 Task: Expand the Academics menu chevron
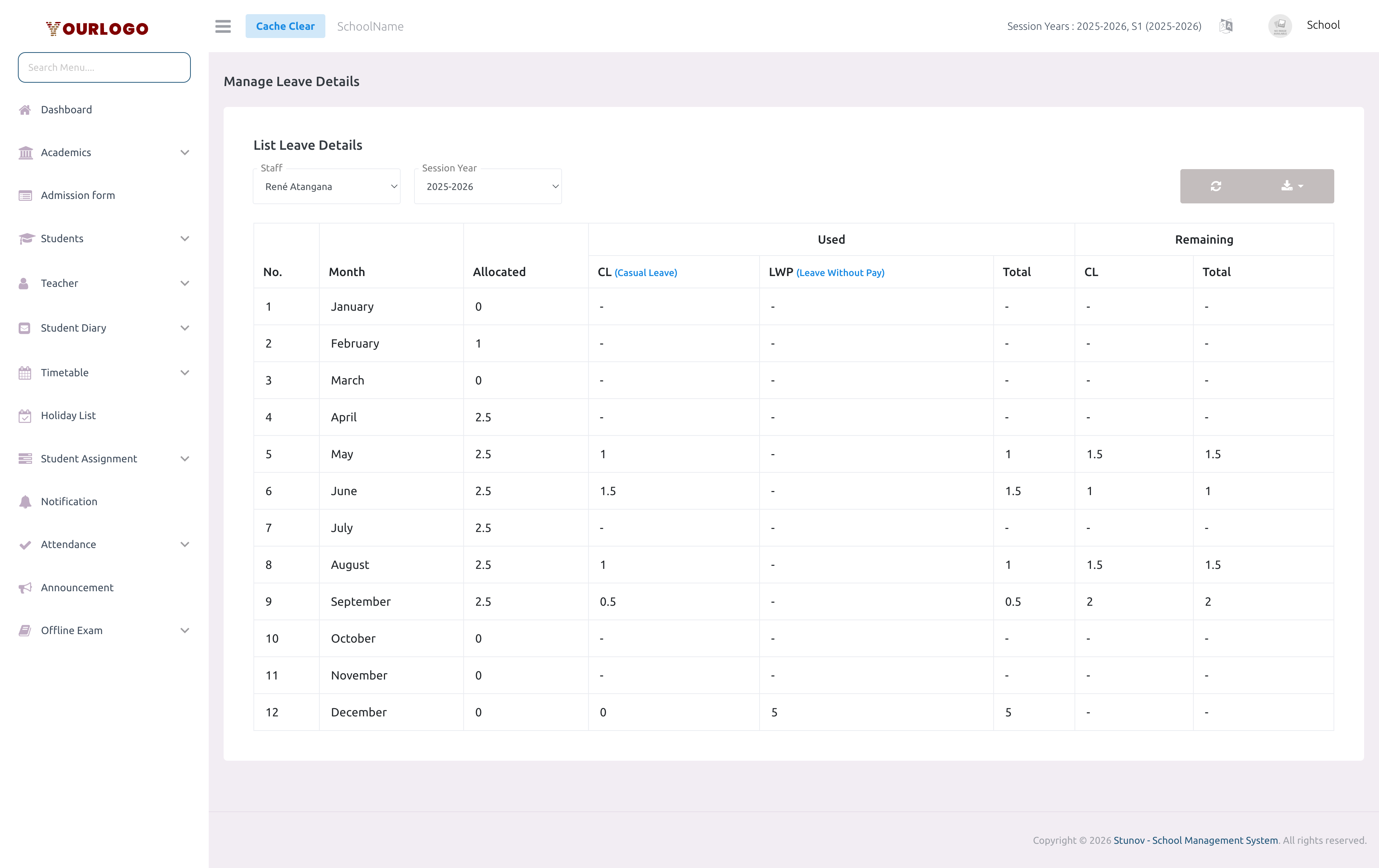click(184, 152)
